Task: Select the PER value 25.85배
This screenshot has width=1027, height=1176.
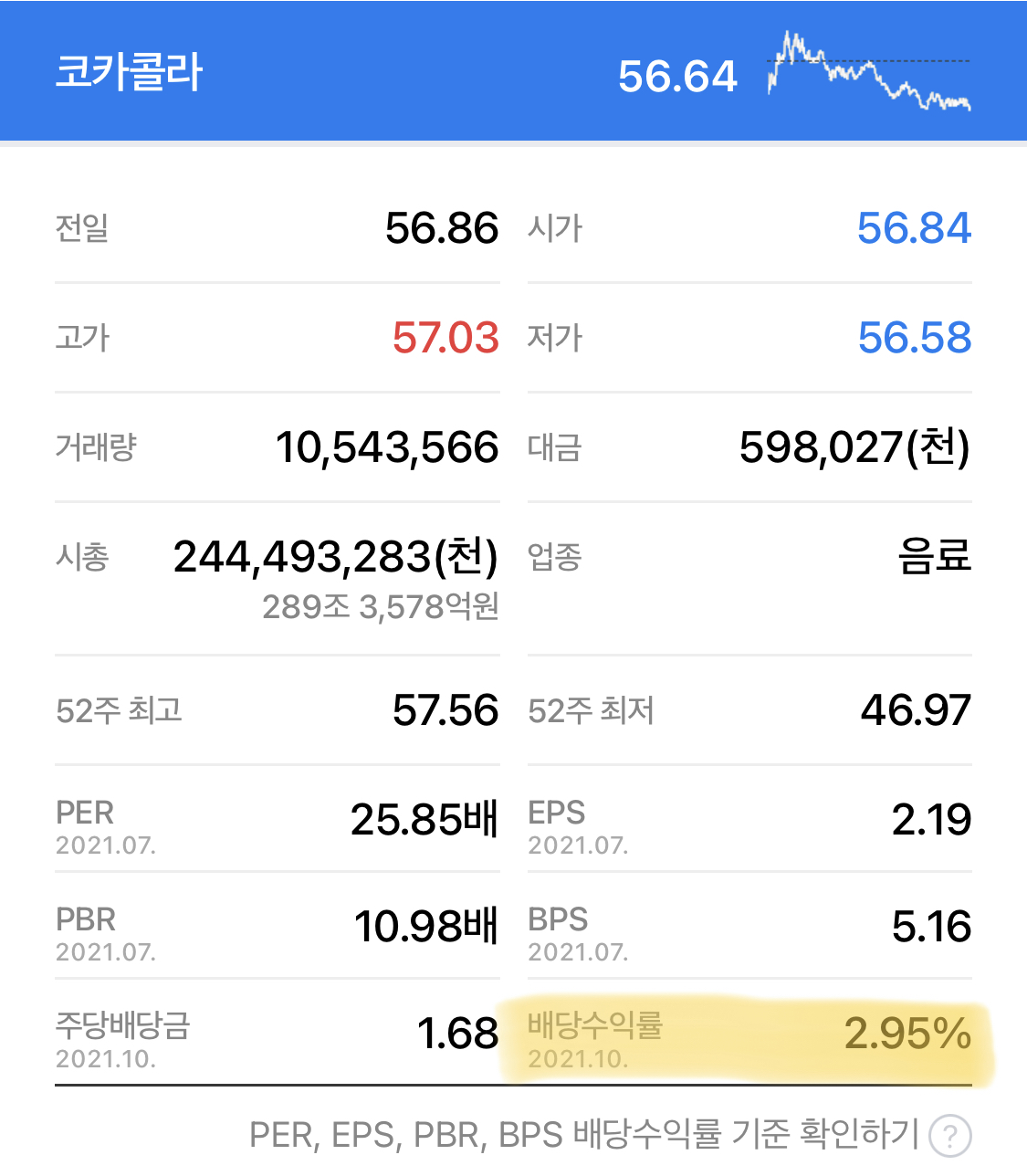Action: 424,820
